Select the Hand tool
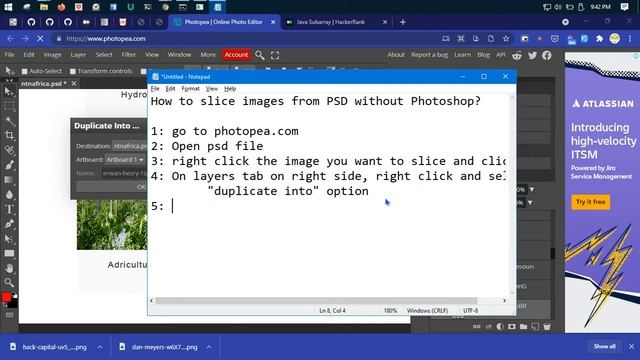The height and width of the screenshot is (360, 640). pyautogui.click(x=9, y=268)
